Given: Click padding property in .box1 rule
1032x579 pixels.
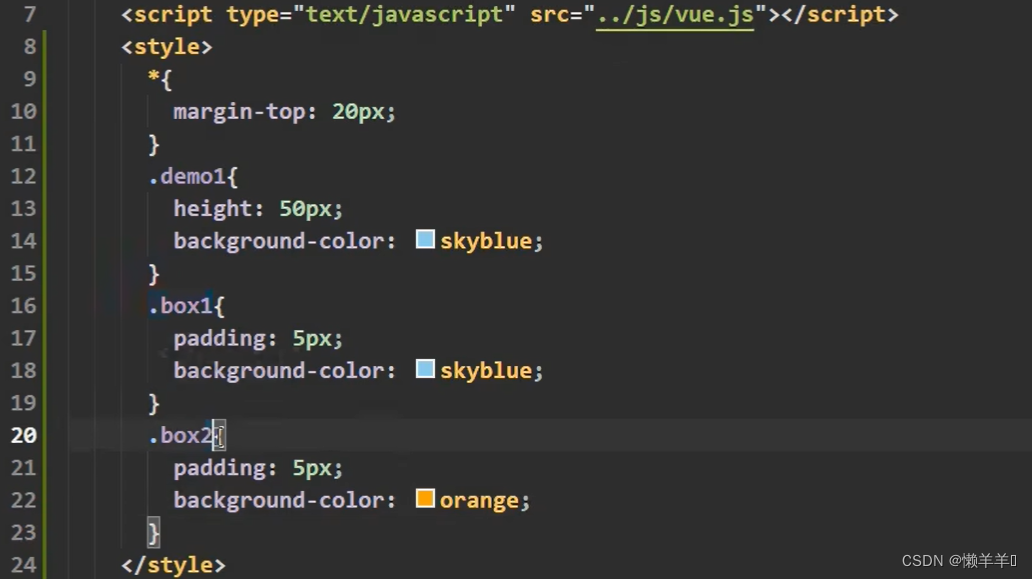Looking at the screenshot, I should pos(219,338).
